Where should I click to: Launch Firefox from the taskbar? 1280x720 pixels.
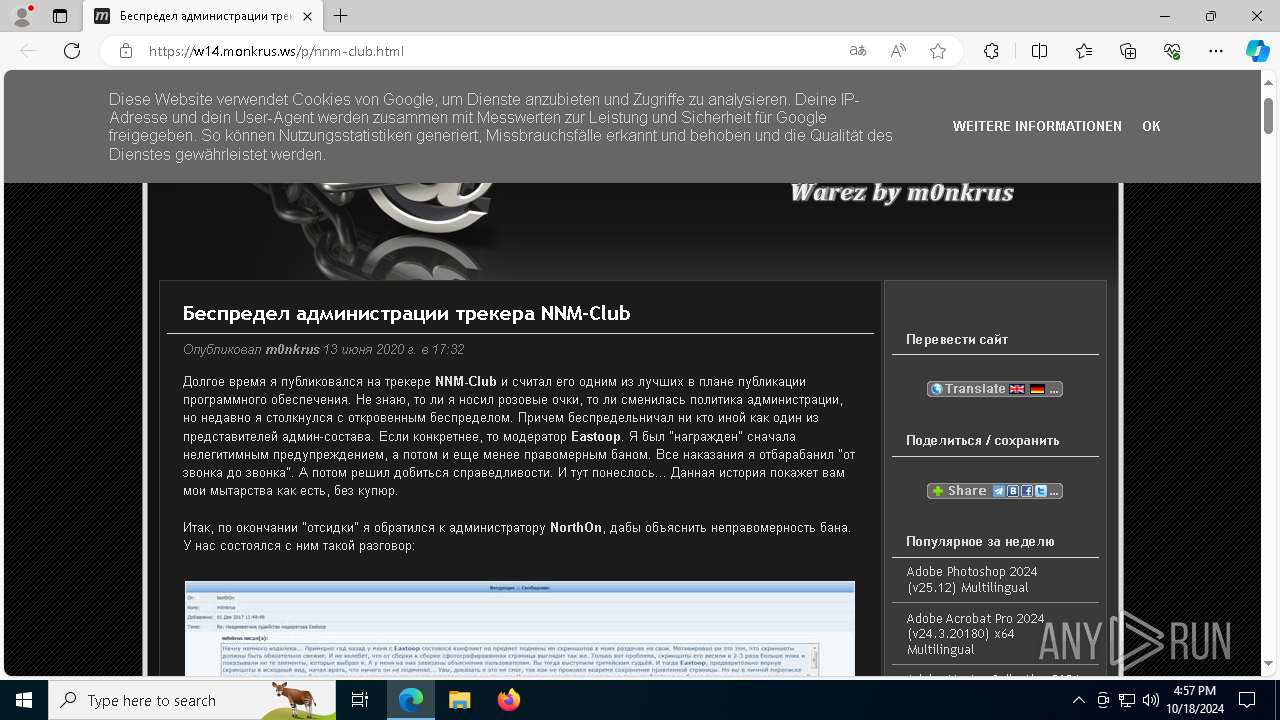click(509, 700)
